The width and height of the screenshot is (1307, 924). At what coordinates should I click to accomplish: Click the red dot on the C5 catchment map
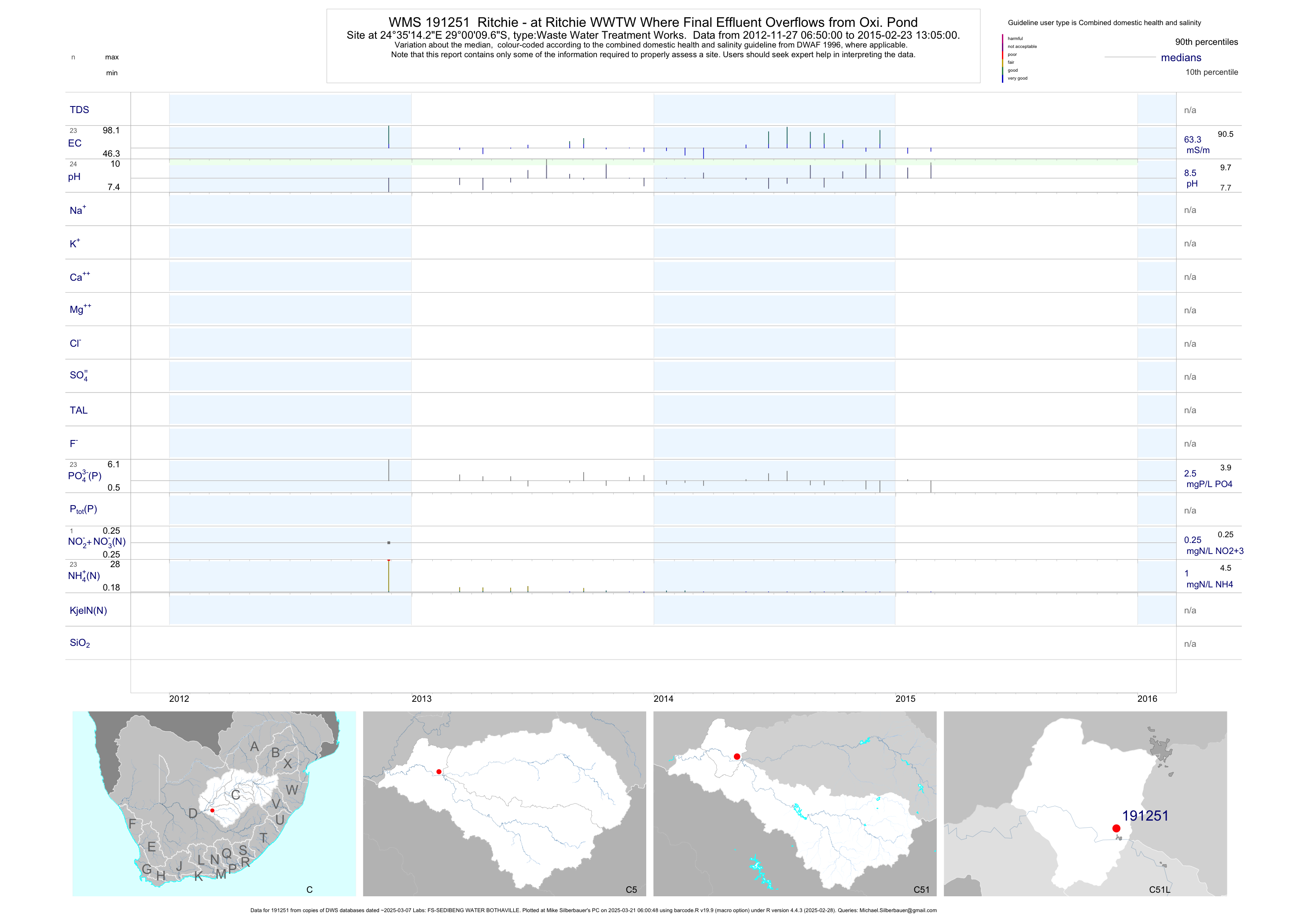pos(439,771)
